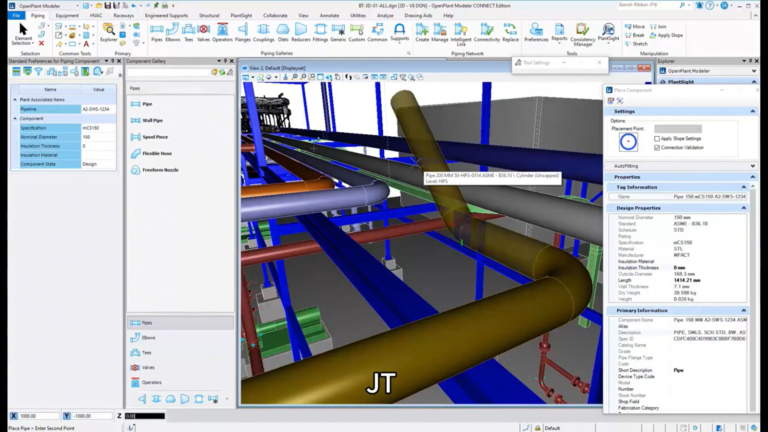
Task: Collapse the Tag Information section
Action: [x=744, y=187]
